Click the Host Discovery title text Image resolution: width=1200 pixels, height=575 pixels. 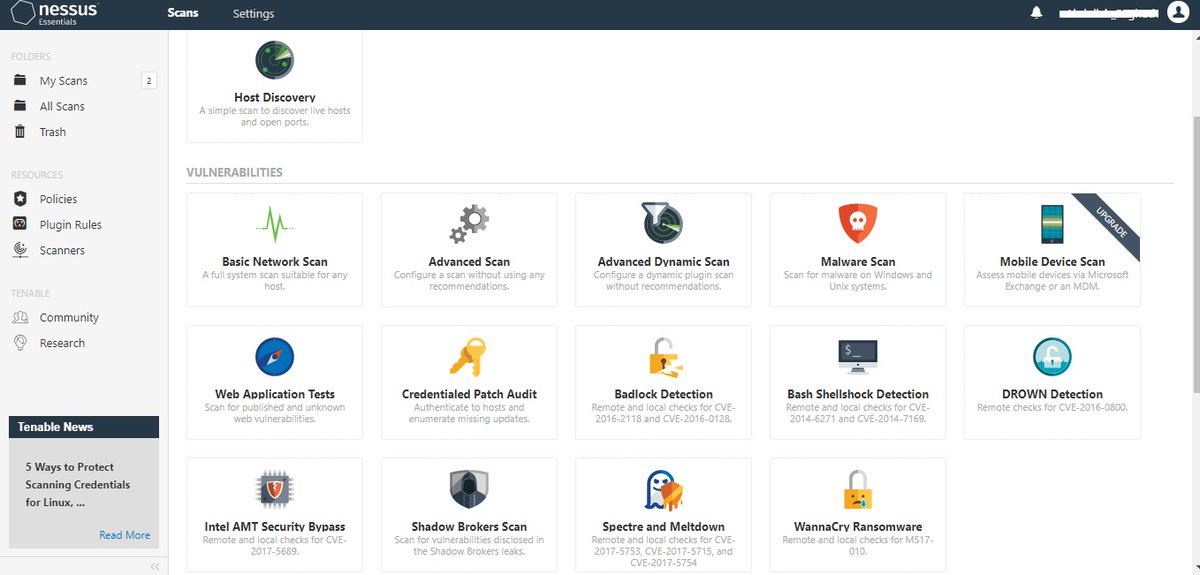[x=275, y=98]
